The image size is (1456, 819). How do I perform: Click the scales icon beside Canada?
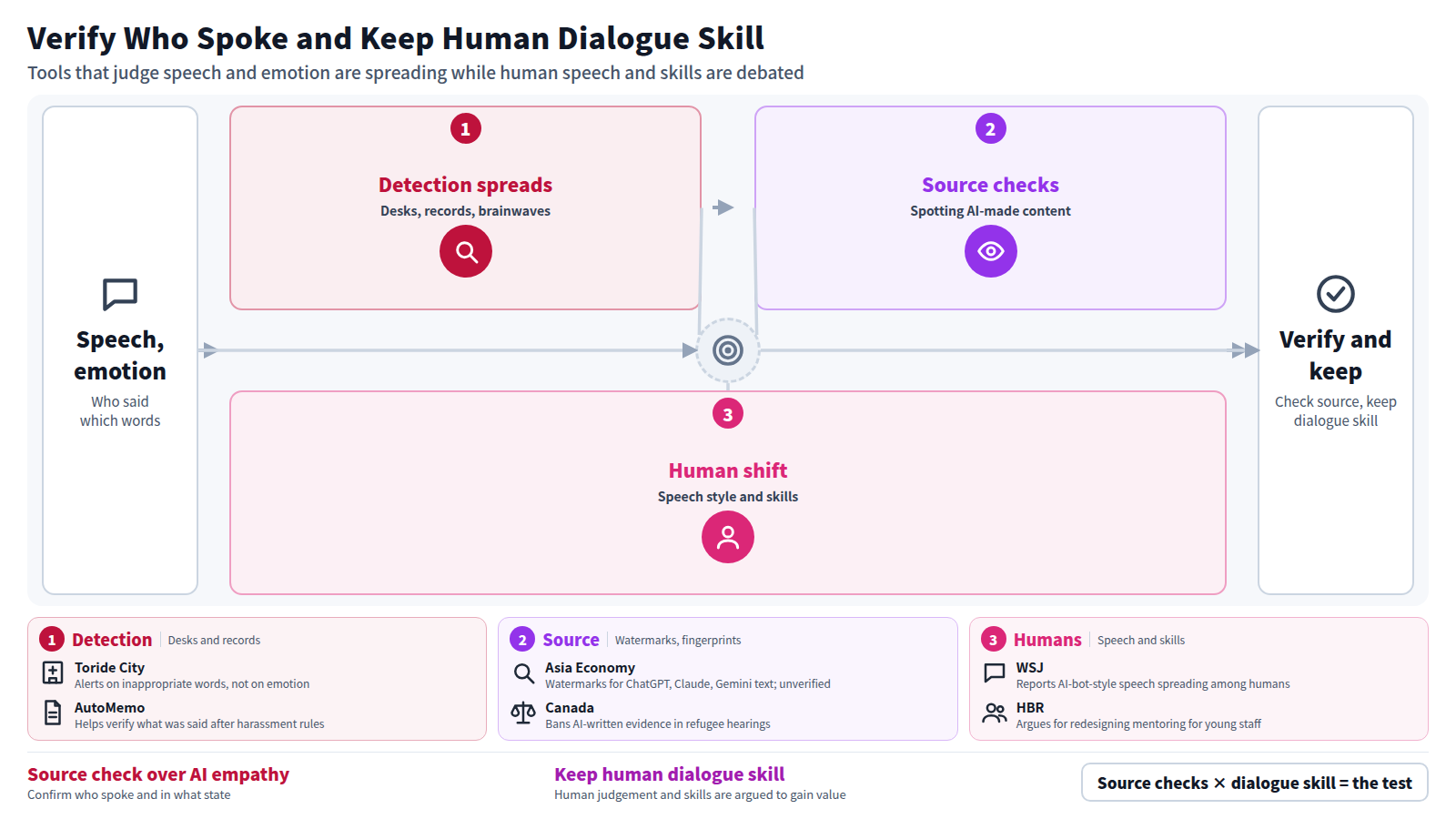[x=523, y=713]
